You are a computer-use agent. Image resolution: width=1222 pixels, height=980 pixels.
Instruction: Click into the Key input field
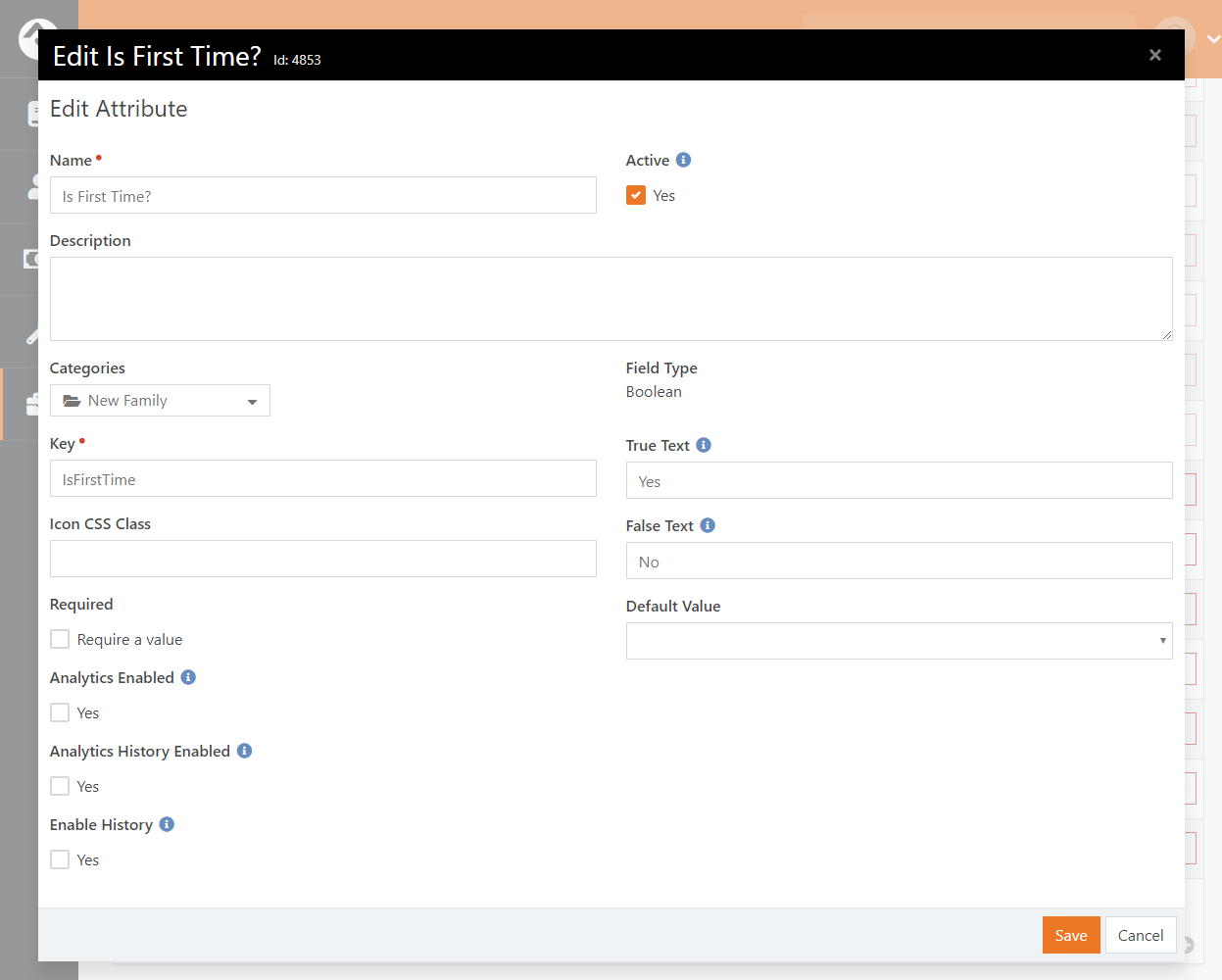pyautogui.click(x=322, y=478)
